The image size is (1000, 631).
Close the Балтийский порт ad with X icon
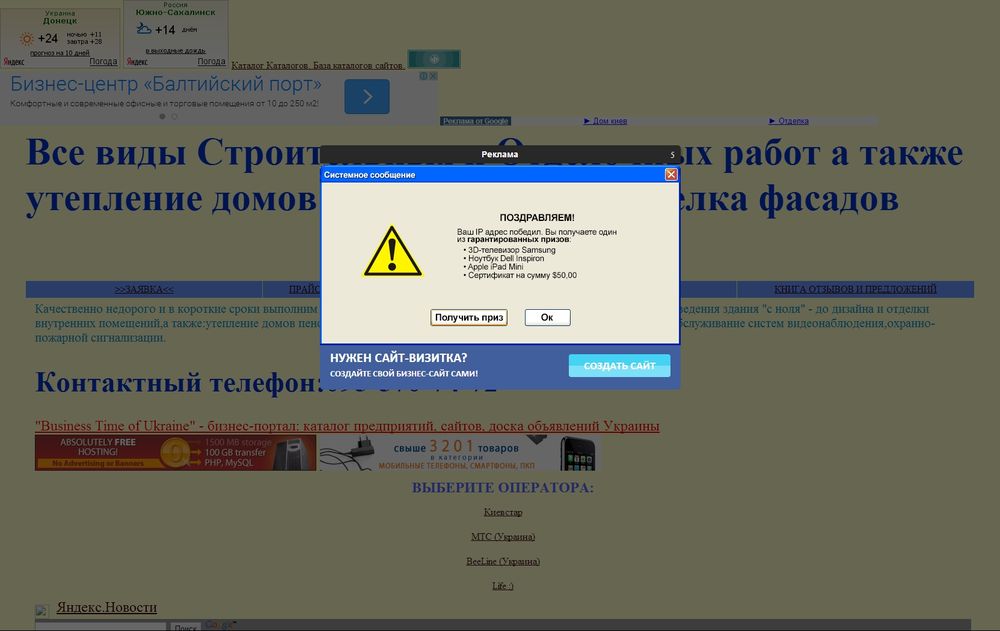[x=433, y=76]
